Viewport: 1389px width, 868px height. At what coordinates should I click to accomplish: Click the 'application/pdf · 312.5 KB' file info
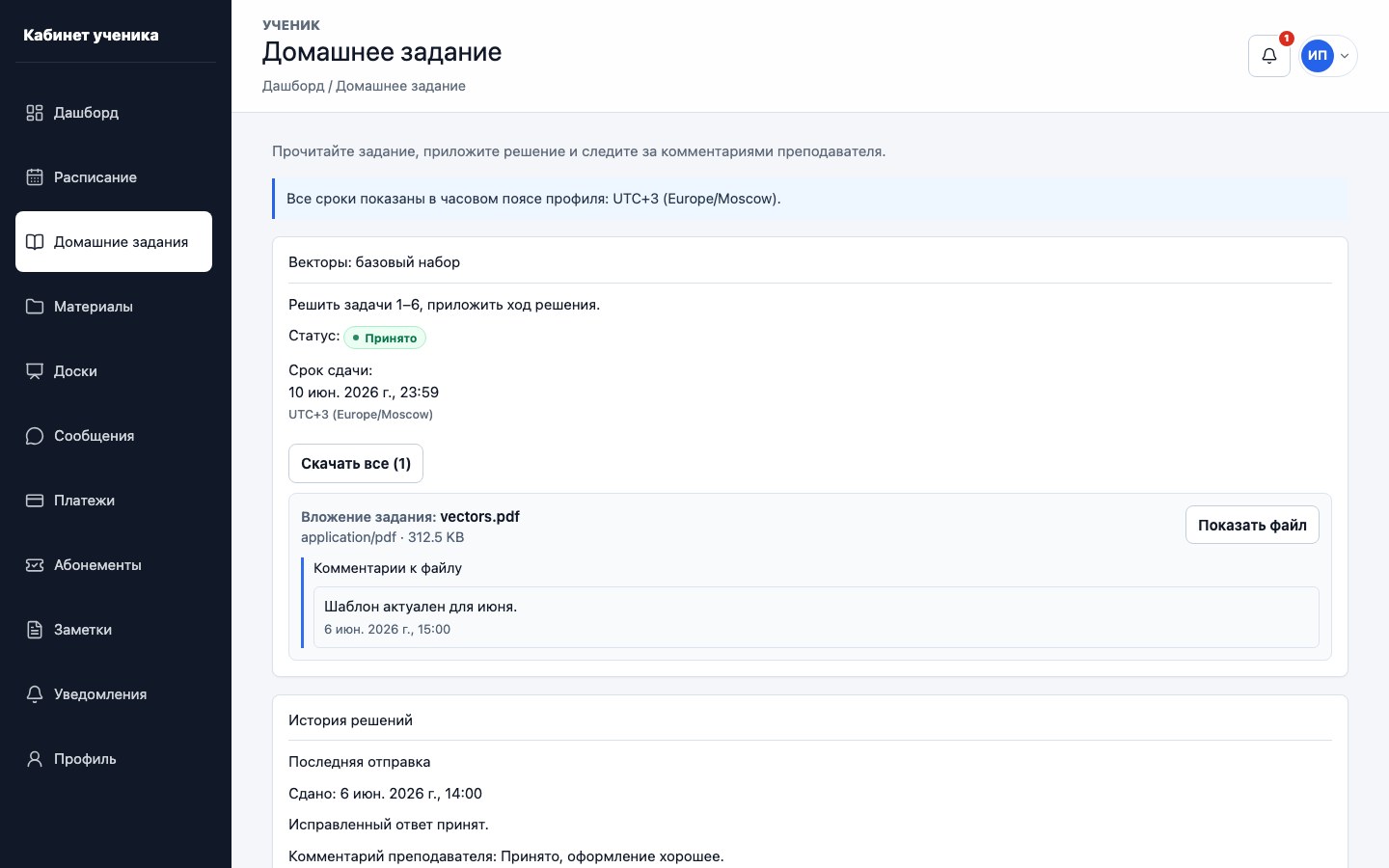pos(382,537)
